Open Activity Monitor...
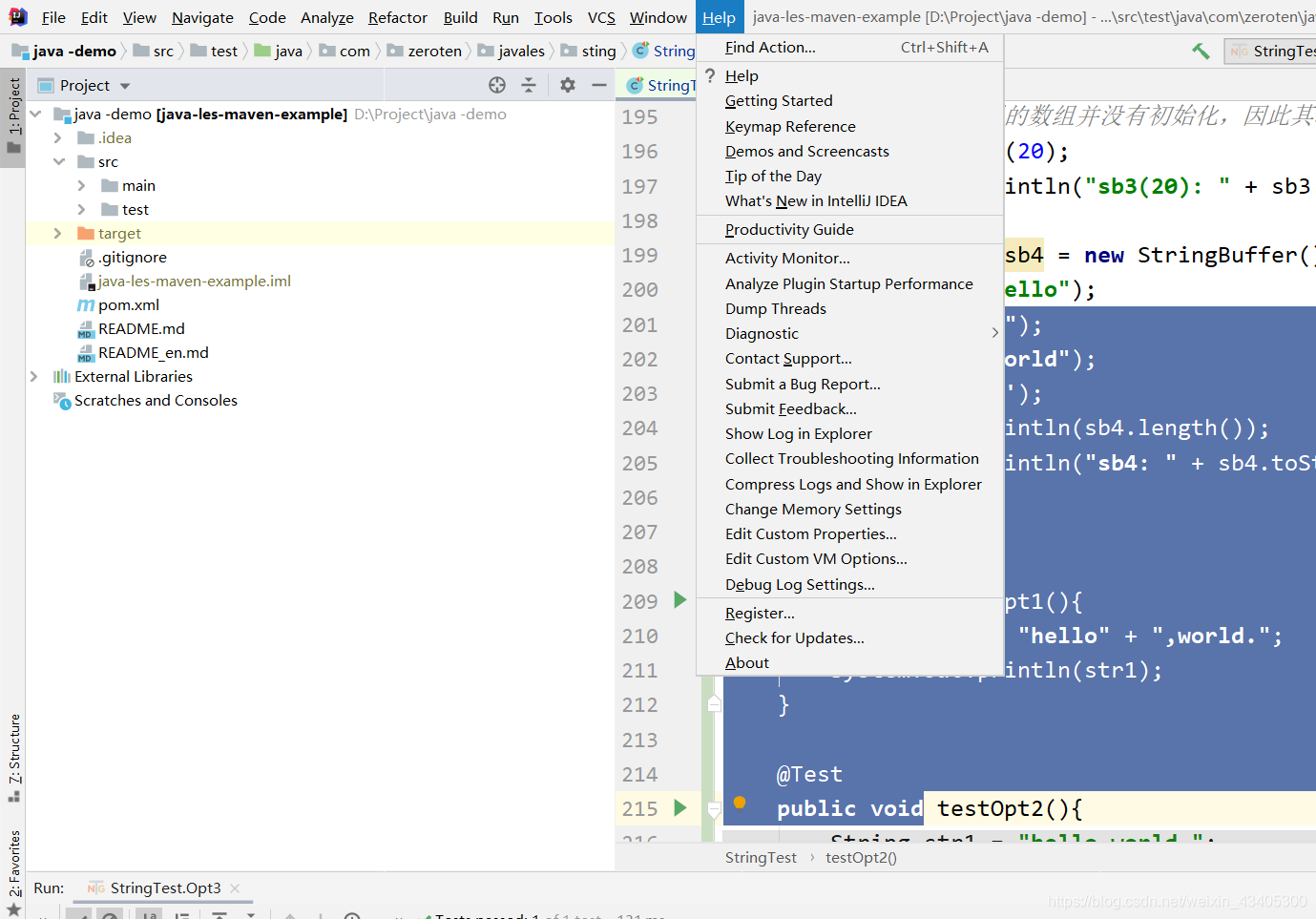 (x=849, y=259)
